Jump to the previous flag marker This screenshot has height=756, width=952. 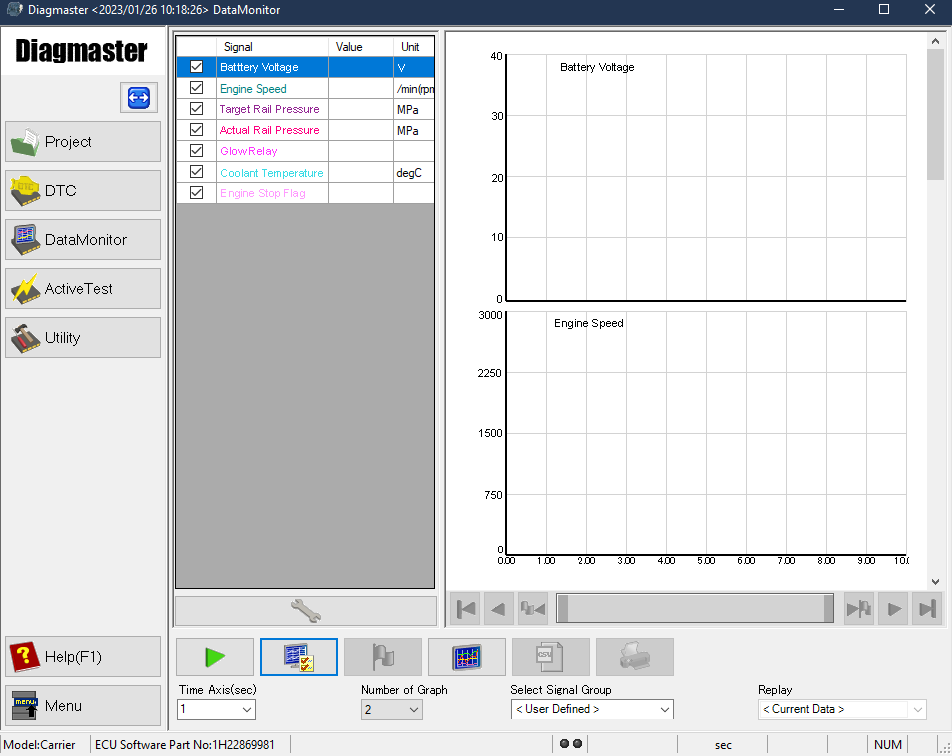pos(532,608)
